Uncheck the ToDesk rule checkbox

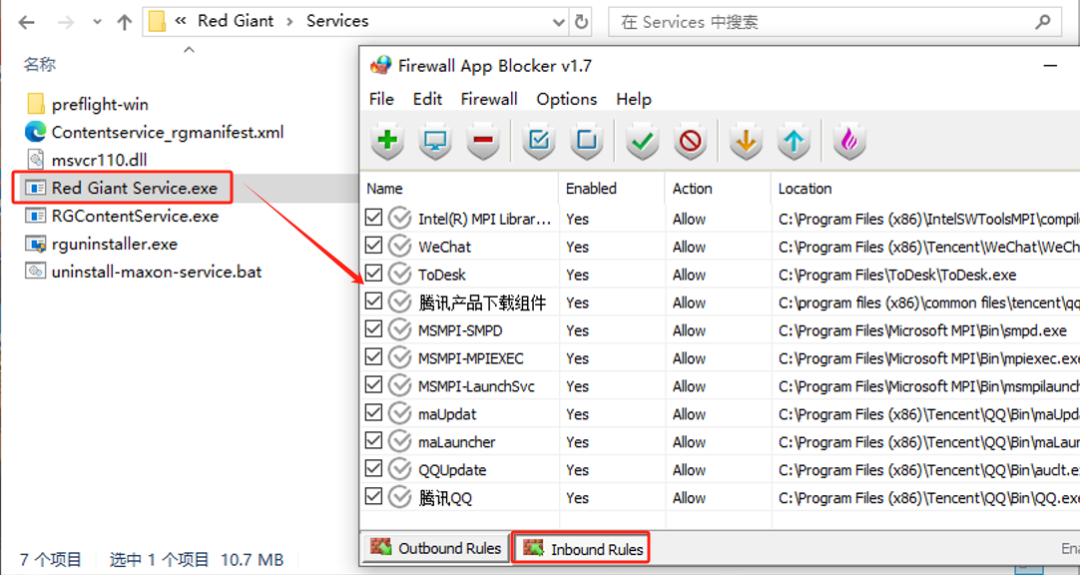pyautogui.click(x=373, y=273)
